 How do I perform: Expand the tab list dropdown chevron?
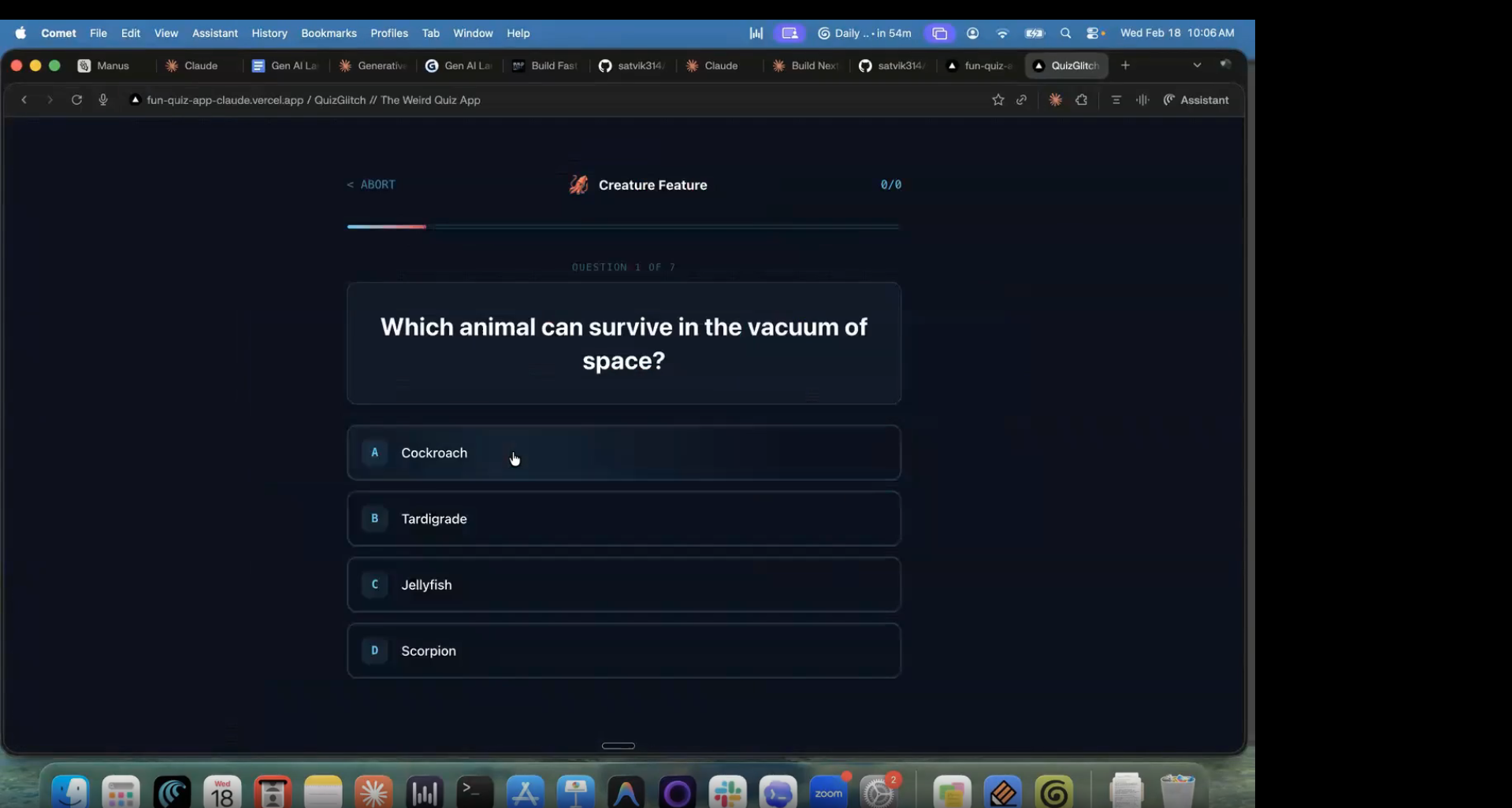1197,65
